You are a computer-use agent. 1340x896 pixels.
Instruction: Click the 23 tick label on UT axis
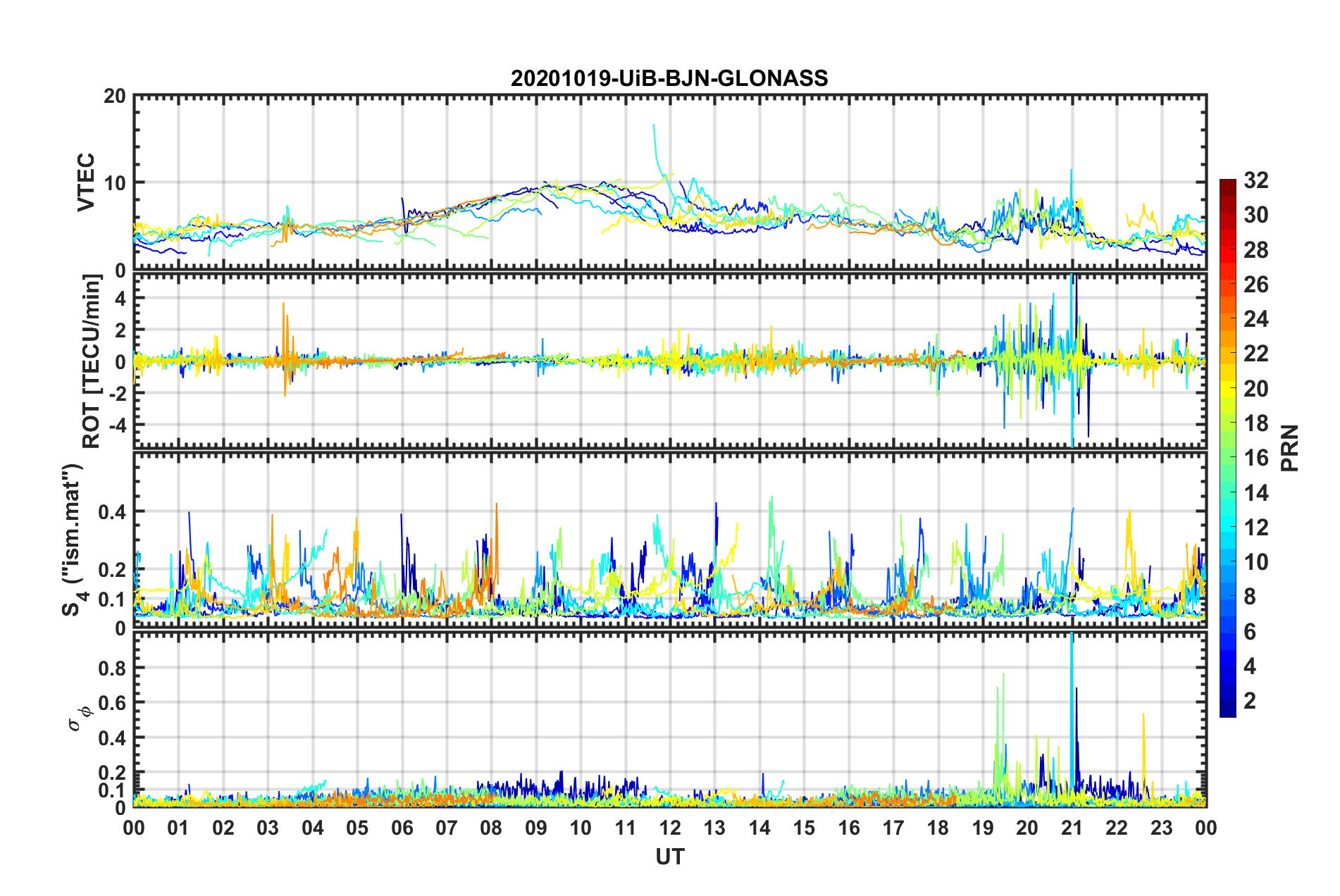[x=1162, y=828]
